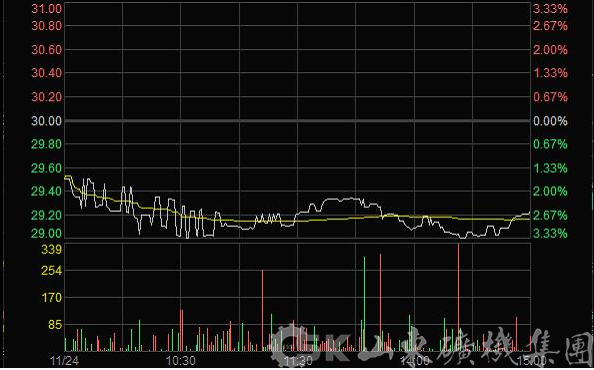Image resolution: width=594 pixels, height=370 pixels.
Task: Click the 339 volume axis label
Action: [x=51, y=250]
